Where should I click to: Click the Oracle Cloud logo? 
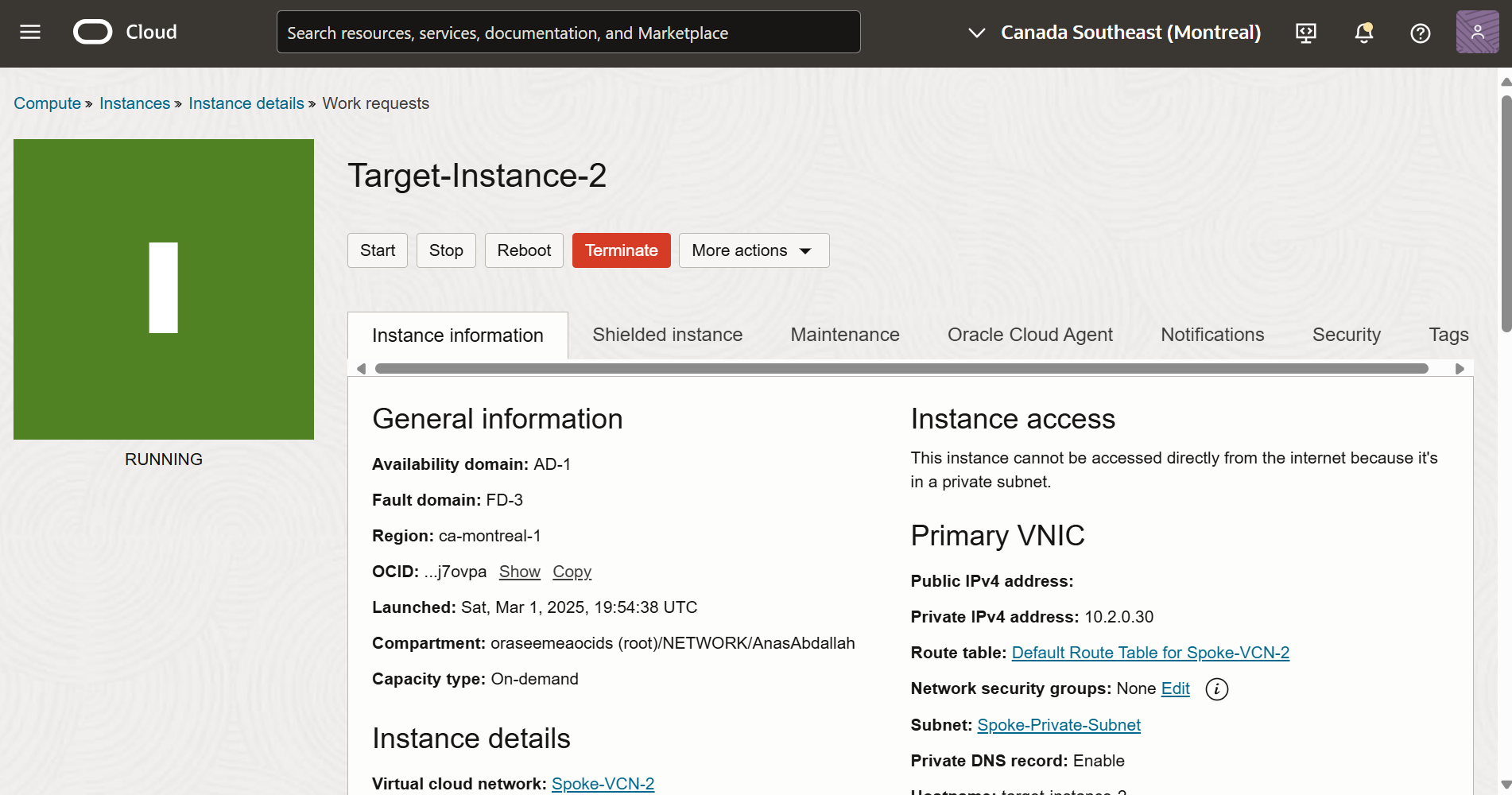click(x=126, y=32)
